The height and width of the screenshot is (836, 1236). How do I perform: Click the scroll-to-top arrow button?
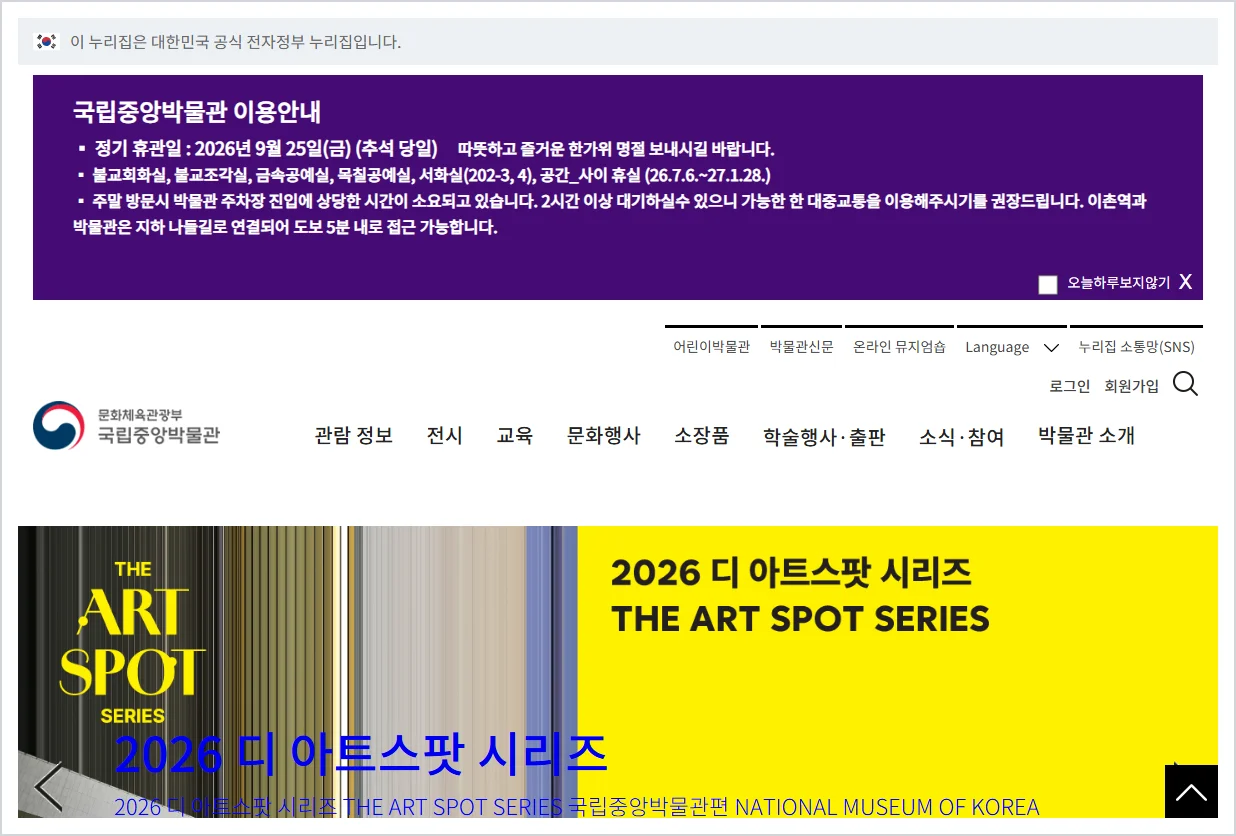[x=1191, y=792]
